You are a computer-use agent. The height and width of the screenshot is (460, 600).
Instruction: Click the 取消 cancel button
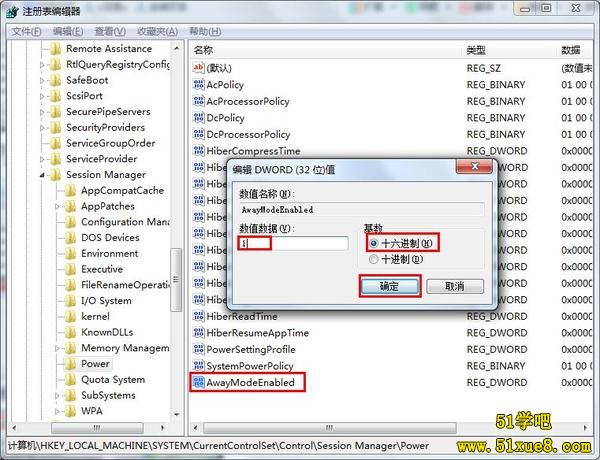click(454, 286)
